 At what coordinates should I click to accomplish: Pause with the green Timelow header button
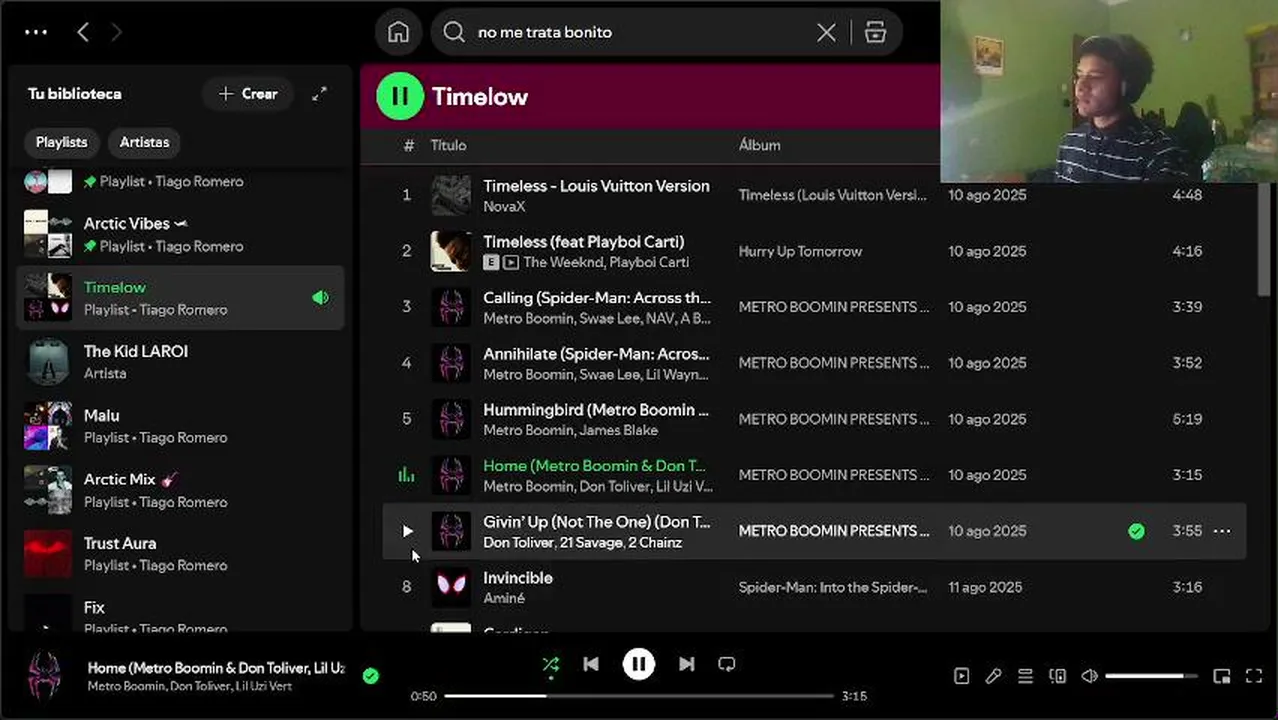[x=400, y=96]
